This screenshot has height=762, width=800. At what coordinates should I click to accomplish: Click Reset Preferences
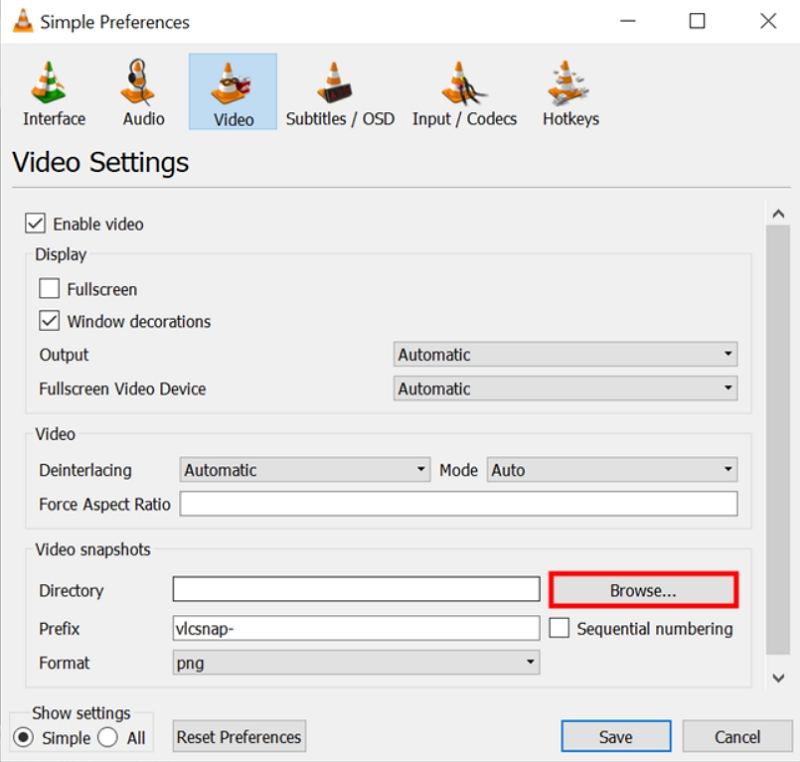coord(238,736)
